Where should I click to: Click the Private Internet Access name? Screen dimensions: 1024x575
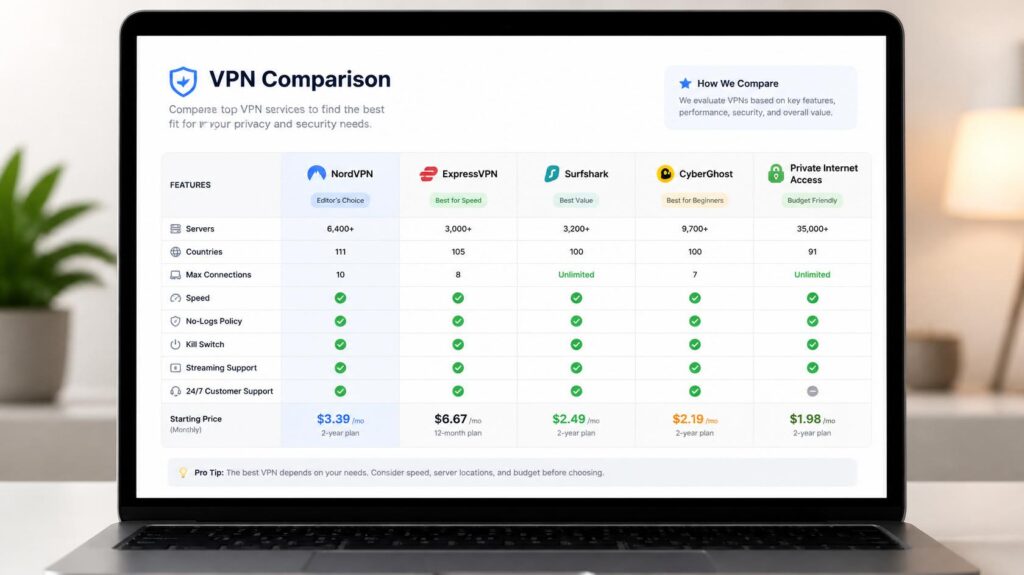(x=824, y=174)
